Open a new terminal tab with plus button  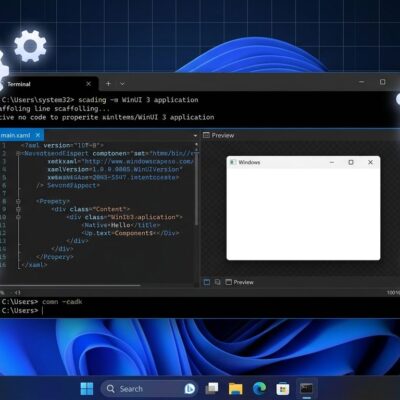click(x=108, y=84)
